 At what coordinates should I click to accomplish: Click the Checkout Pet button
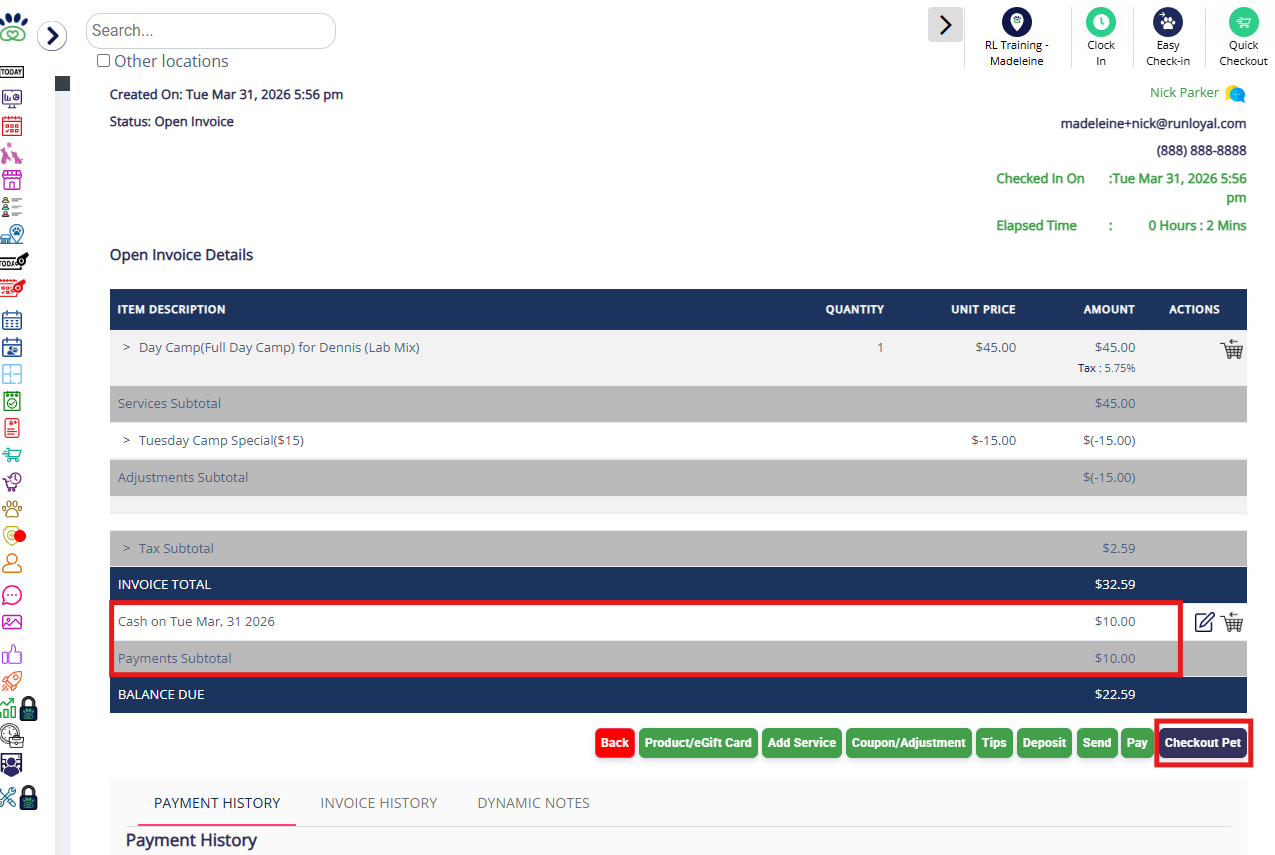tap(1203, 743)
